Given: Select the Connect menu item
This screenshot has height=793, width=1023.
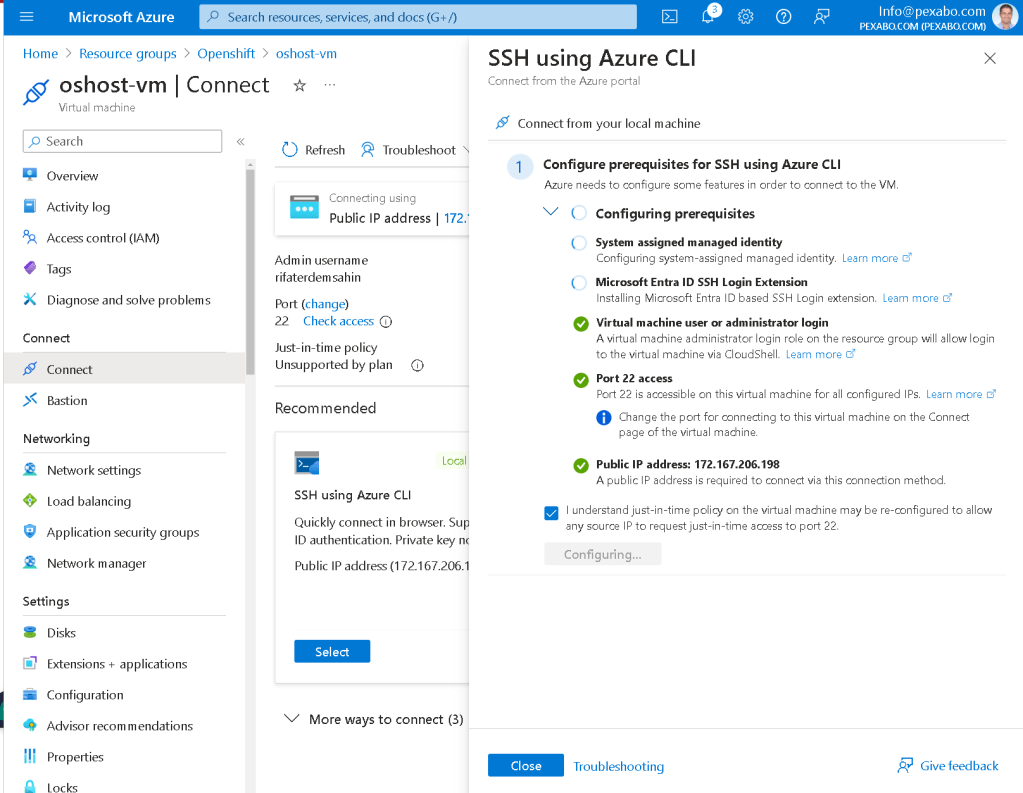Looking at the screenshot, I should [x=124, y=369].
